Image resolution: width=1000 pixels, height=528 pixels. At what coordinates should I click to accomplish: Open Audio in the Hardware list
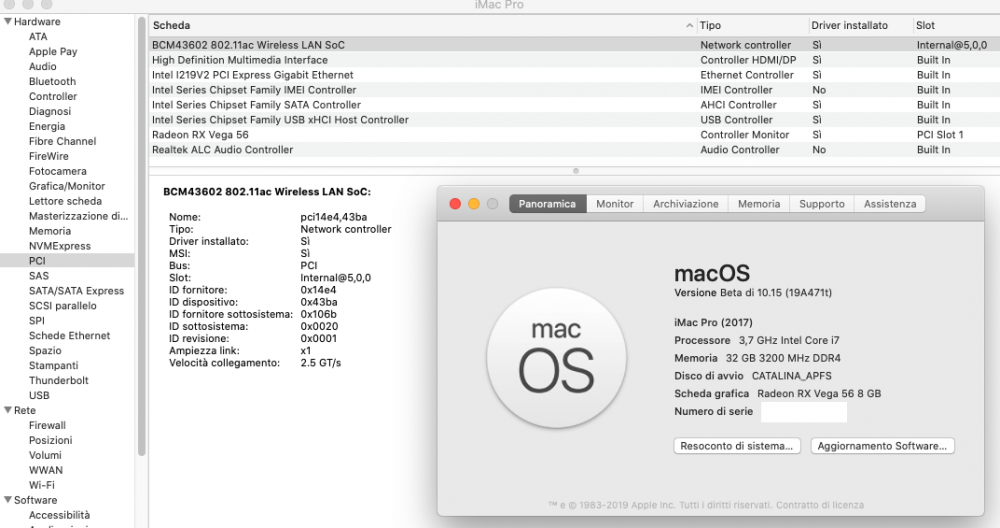click(42, 66)
